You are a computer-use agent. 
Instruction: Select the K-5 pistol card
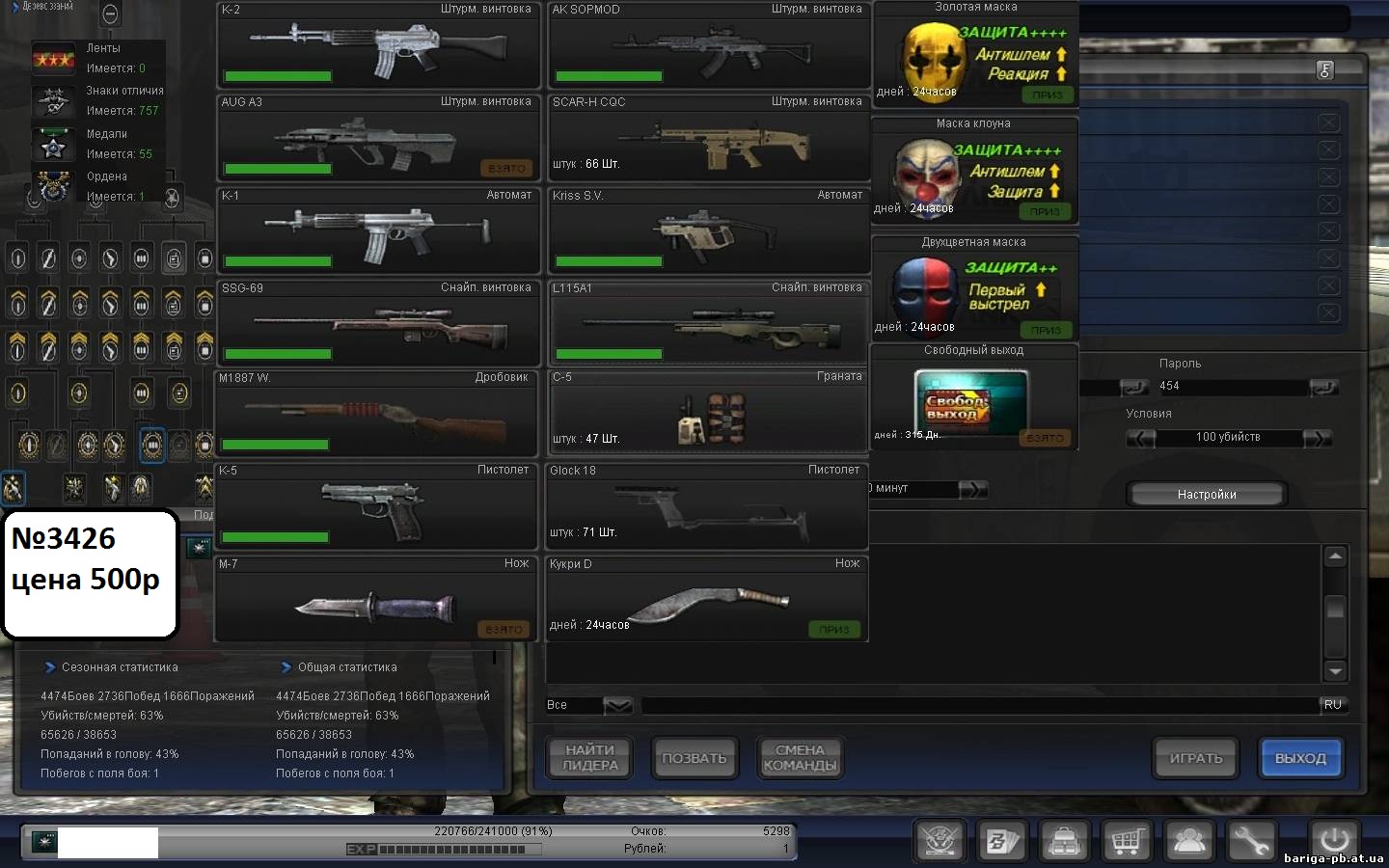[x=375, y=507]
